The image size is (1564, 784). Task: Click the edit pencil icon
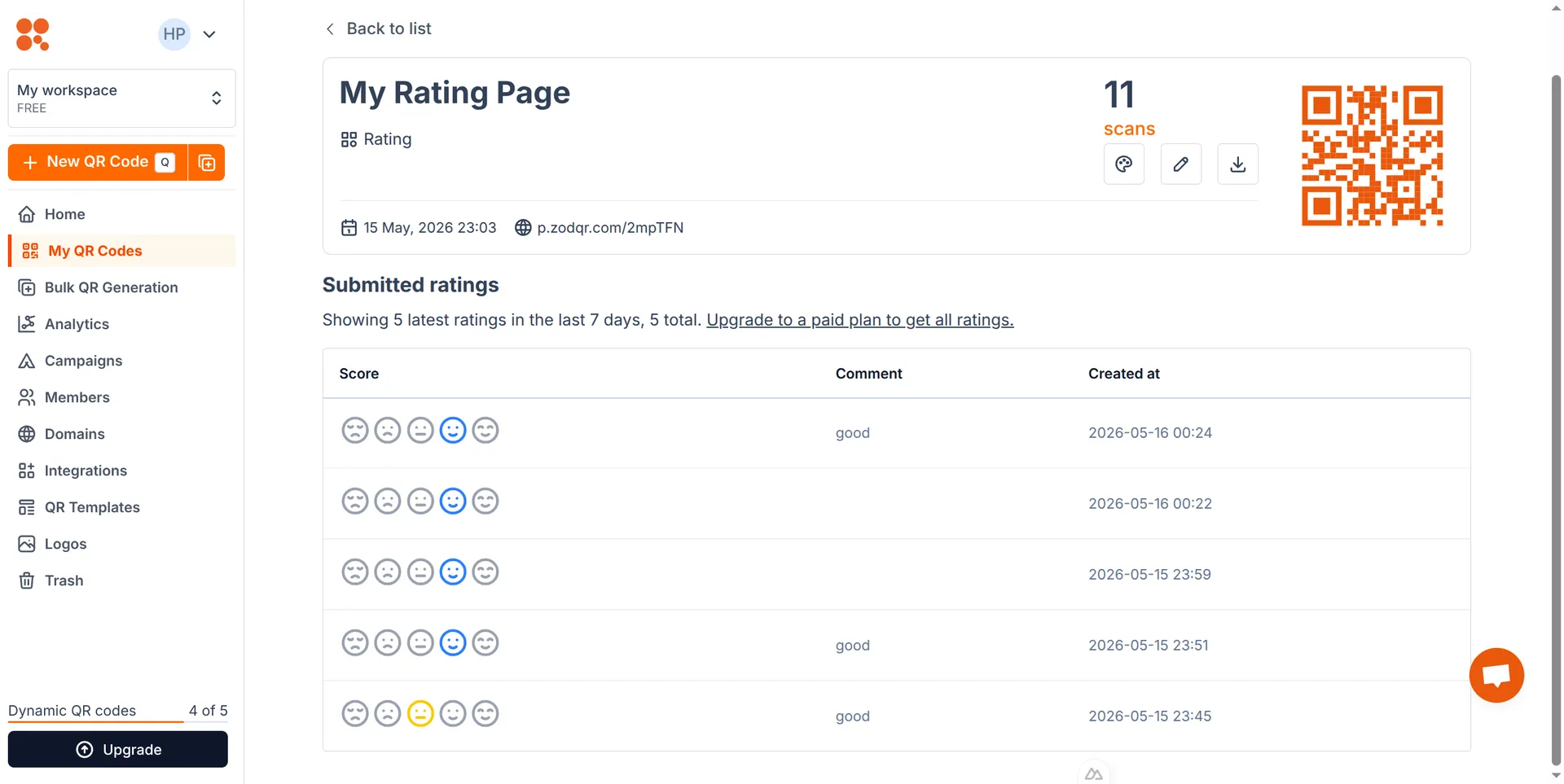pos(1181,164)
